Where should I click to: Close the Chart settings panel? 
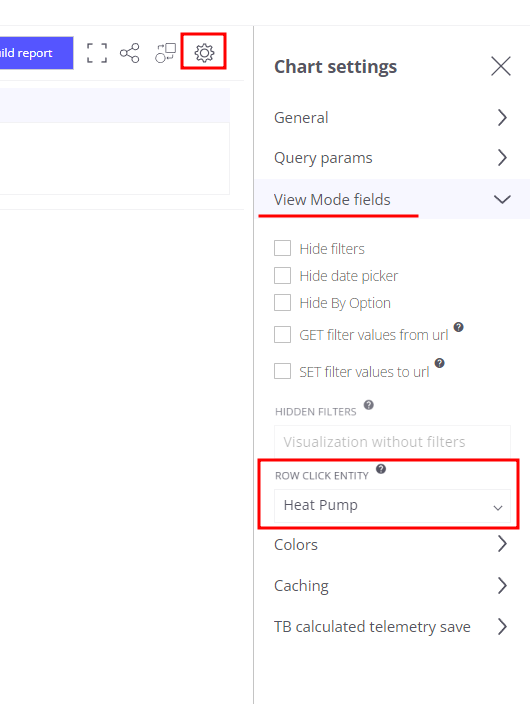click(x=501, y=66)
